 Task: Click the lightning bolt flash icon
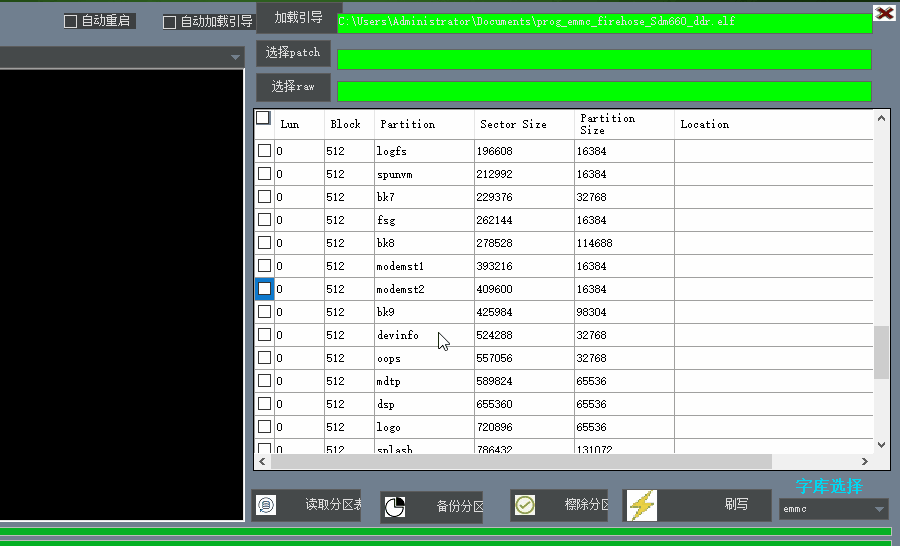641,505
